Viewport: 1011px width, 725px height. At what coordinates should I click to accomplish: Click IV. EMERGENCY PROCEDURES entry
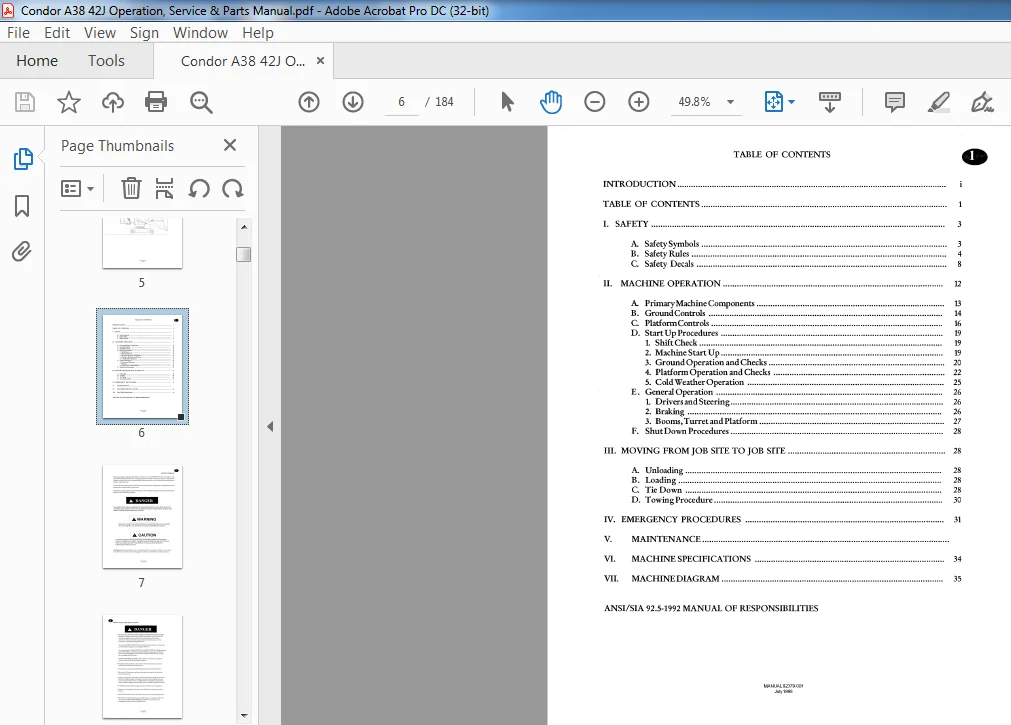tap(782, 519)
